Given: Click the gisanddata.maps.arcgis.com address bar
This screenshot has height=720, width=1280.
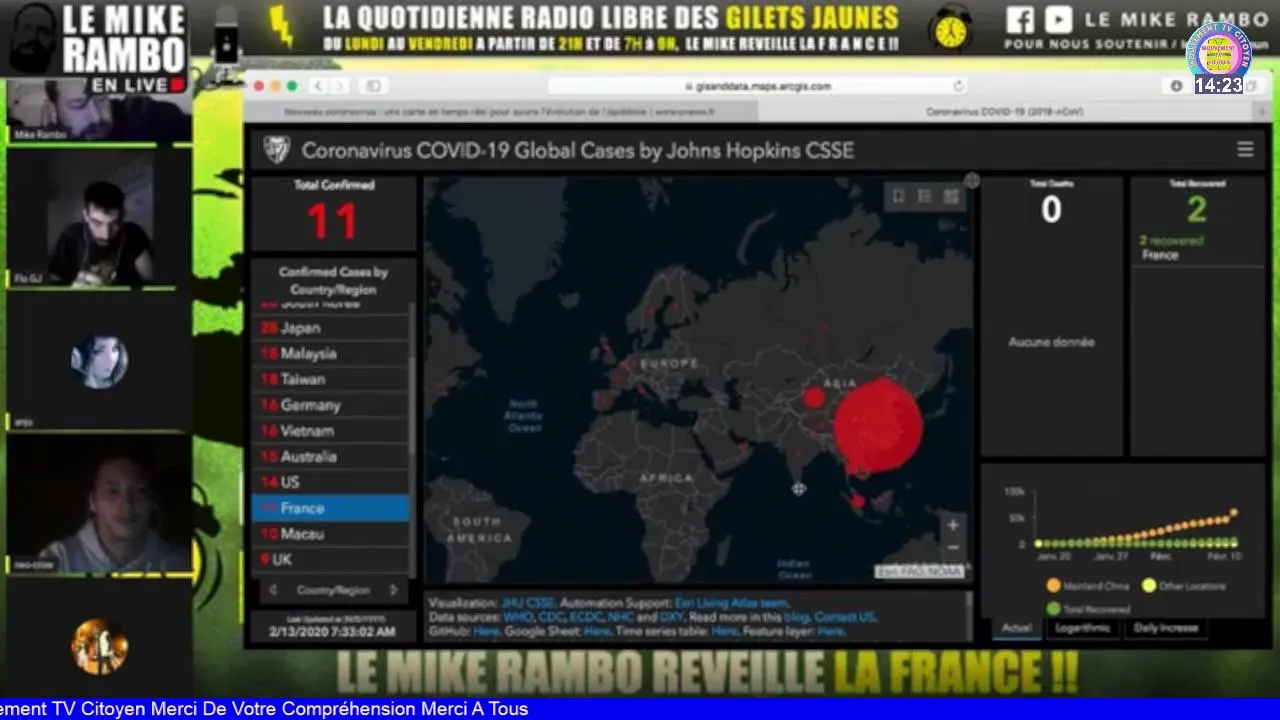Looking at the screenshot, I should click(x=757, y=86).
